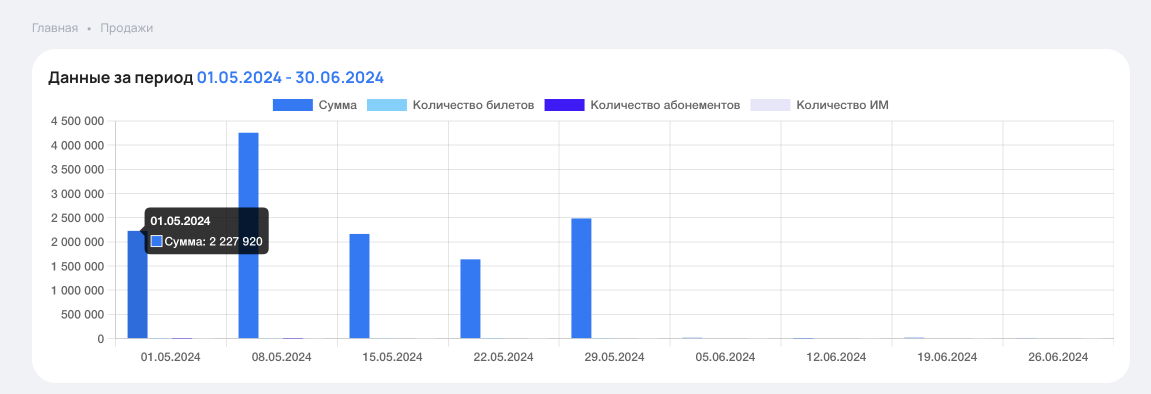Click the Сумма bar for 01.05.2024
Image resolution: width=1151 pixels, height=394 pixels.
pyautogui.click(x=137, y=285)
